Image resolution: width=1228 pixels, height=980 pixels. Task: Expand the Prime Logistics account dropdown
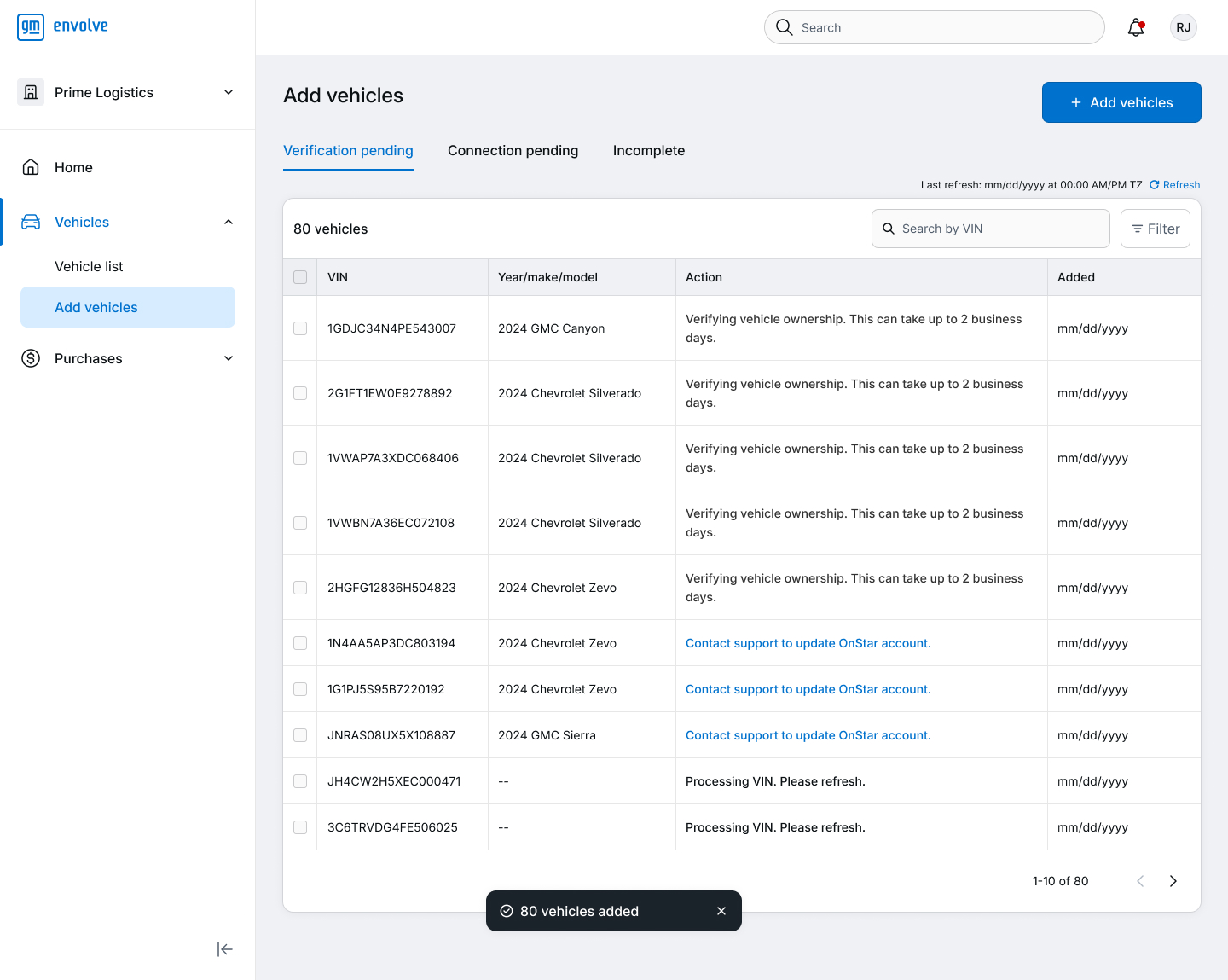point(229,92)
